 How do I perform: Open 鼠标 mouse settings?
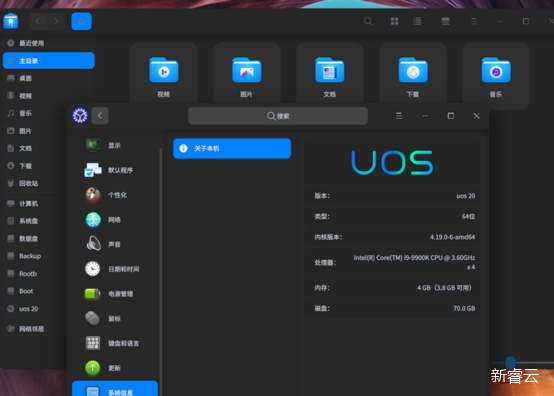pos(115,318)
